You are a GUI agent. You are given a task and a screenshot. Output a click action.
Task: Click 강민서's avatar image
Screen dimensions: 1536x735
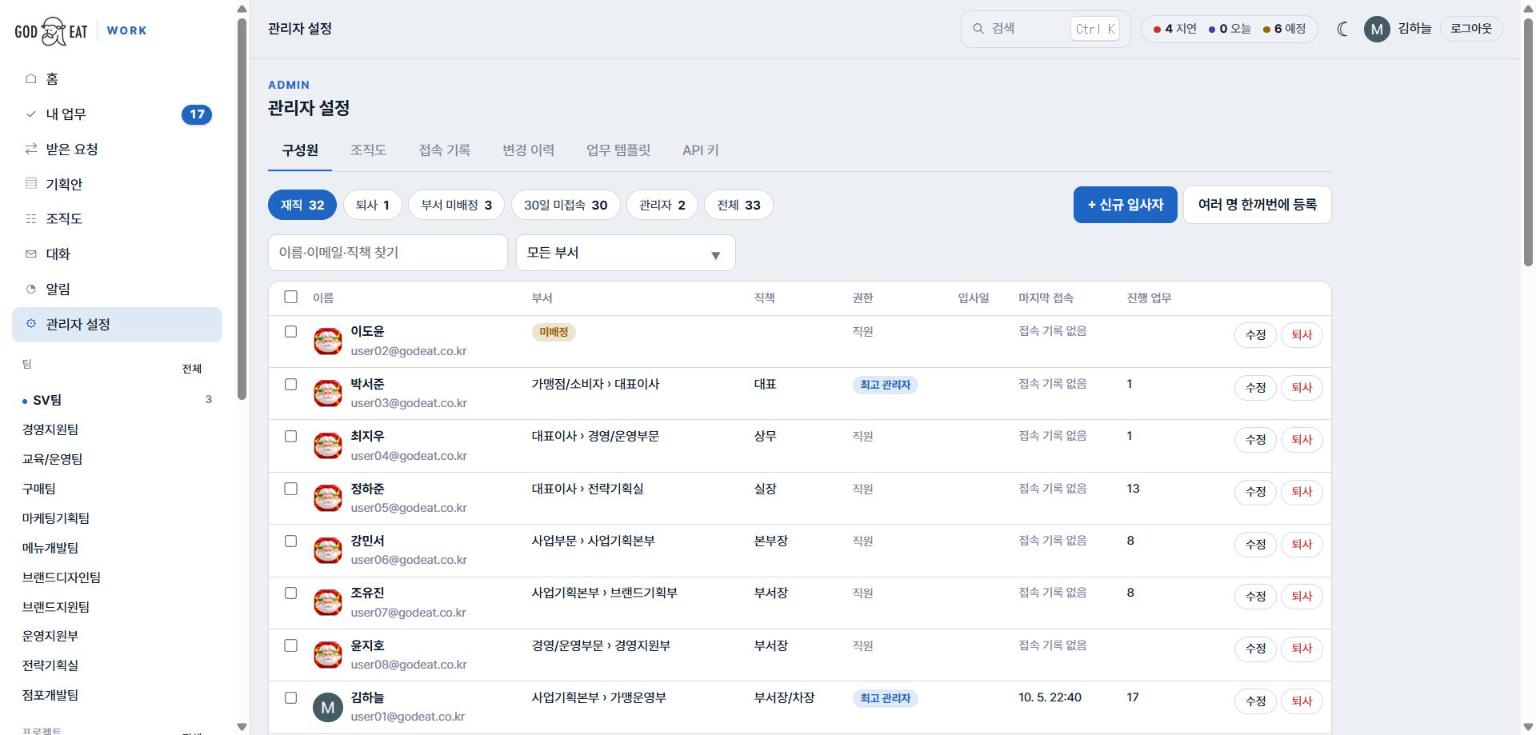(328, 551)
